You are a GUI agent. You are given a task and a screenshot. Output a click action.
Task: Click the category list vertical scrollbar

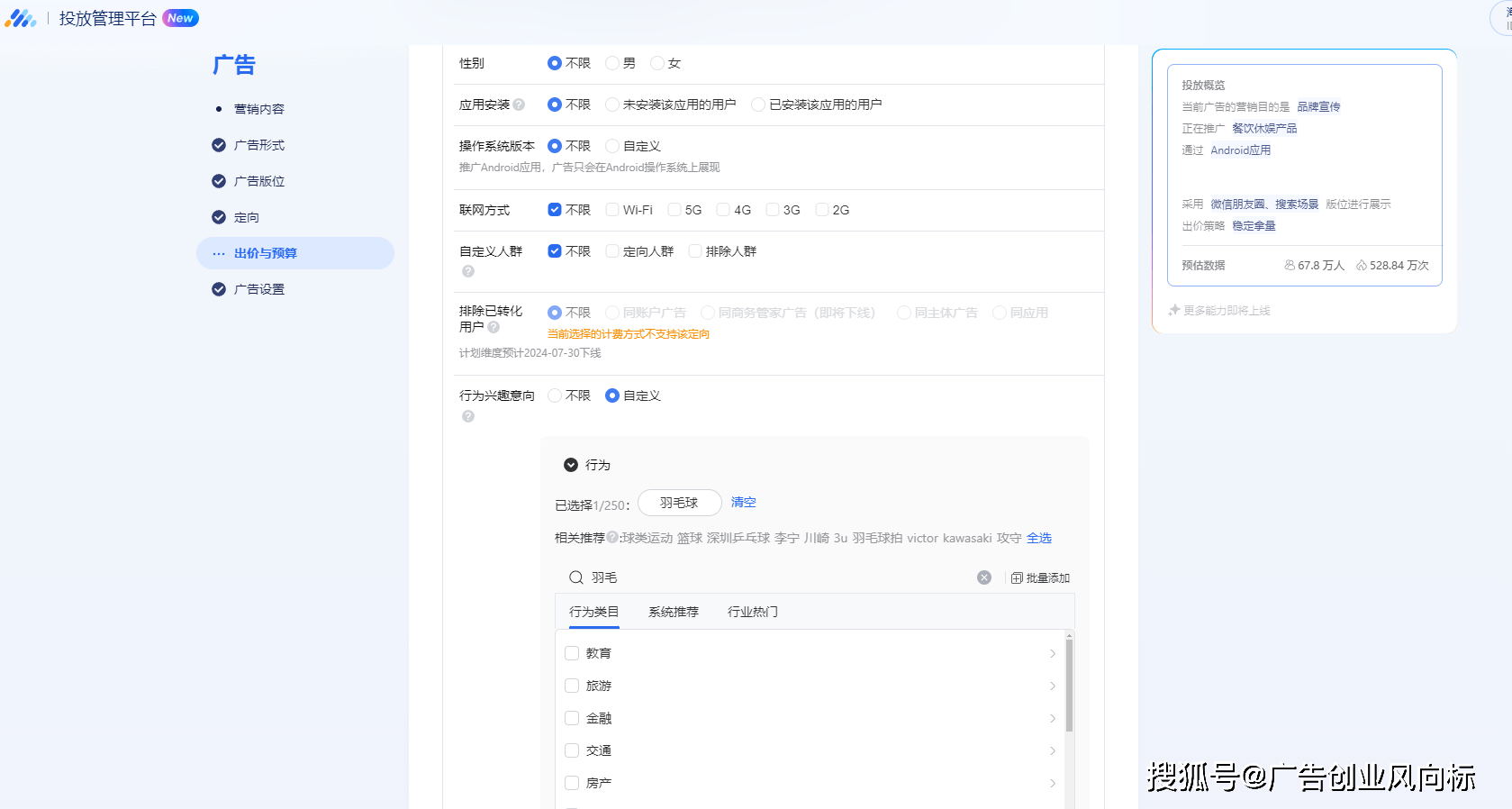click(x=1069, y=685)
